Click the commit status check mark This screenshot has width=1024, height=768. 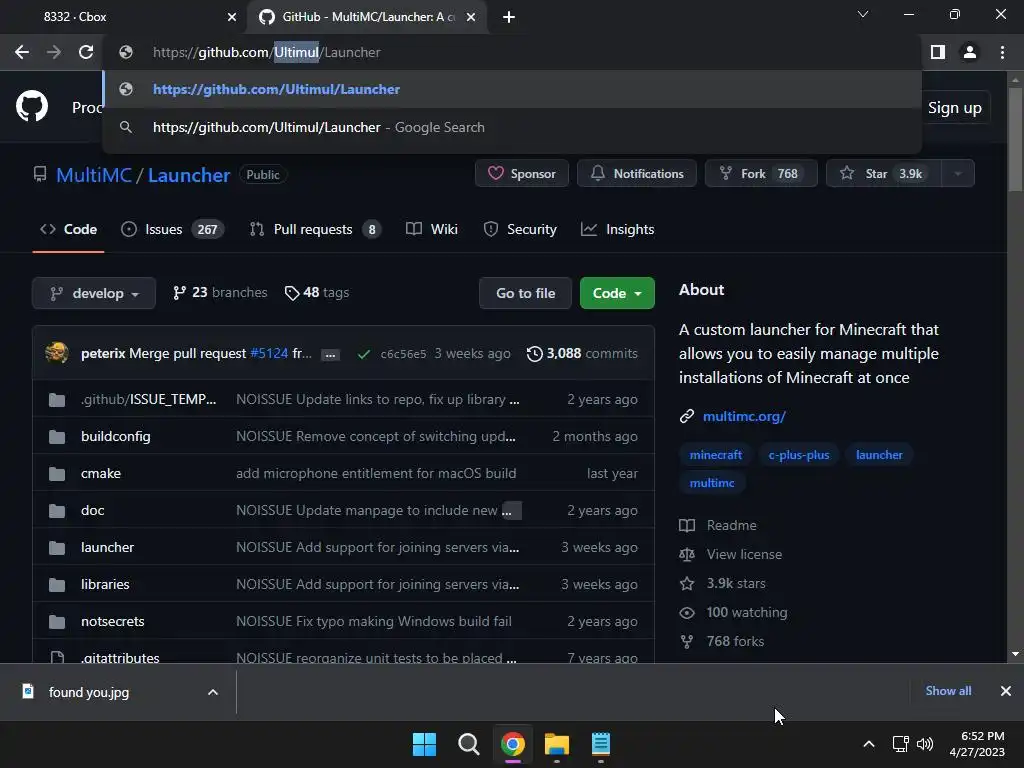[364, 354]
